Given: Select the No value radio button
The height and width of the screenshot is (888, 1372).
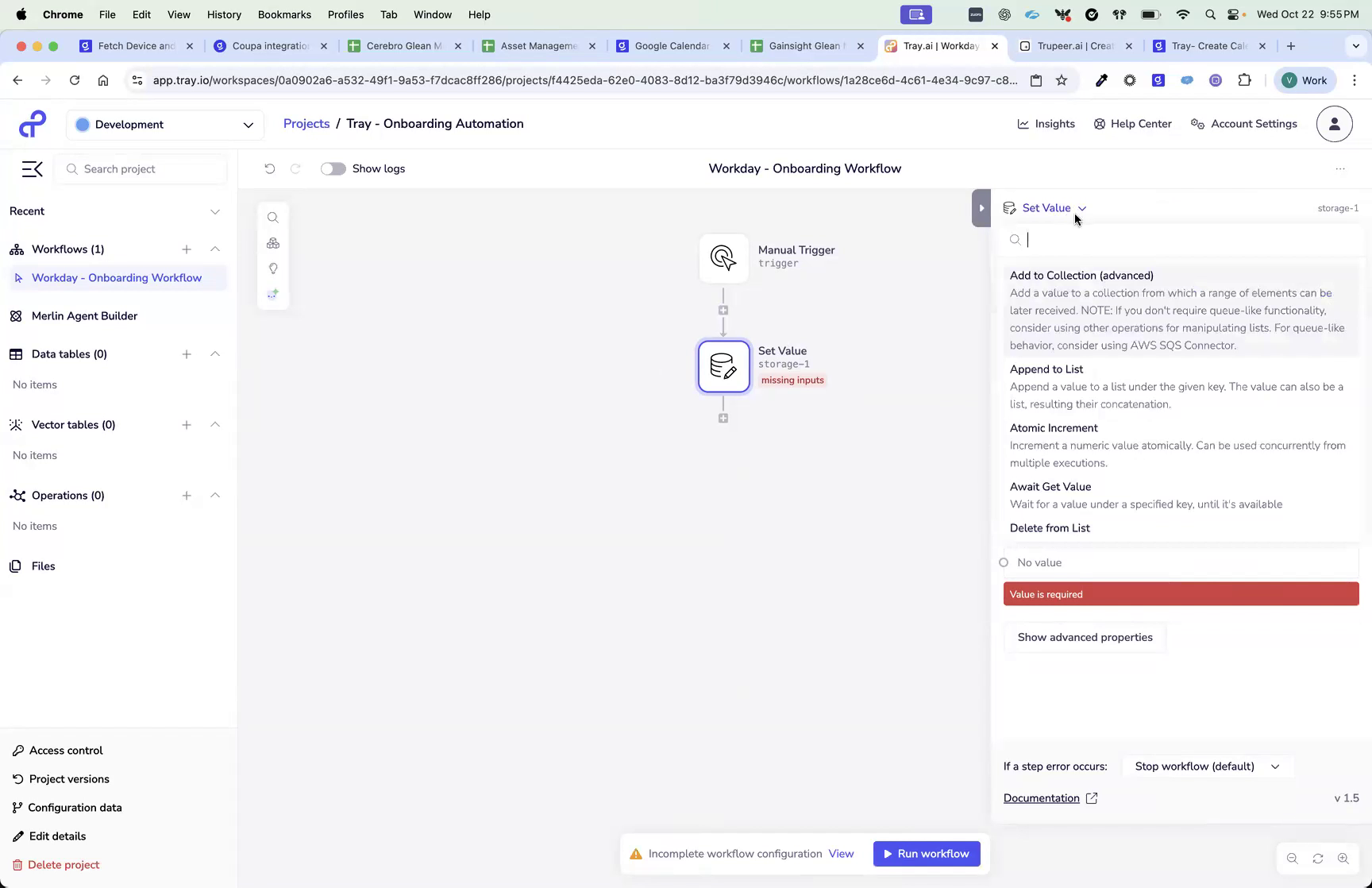Looking at the screenshot, I should pos(1004,562).
